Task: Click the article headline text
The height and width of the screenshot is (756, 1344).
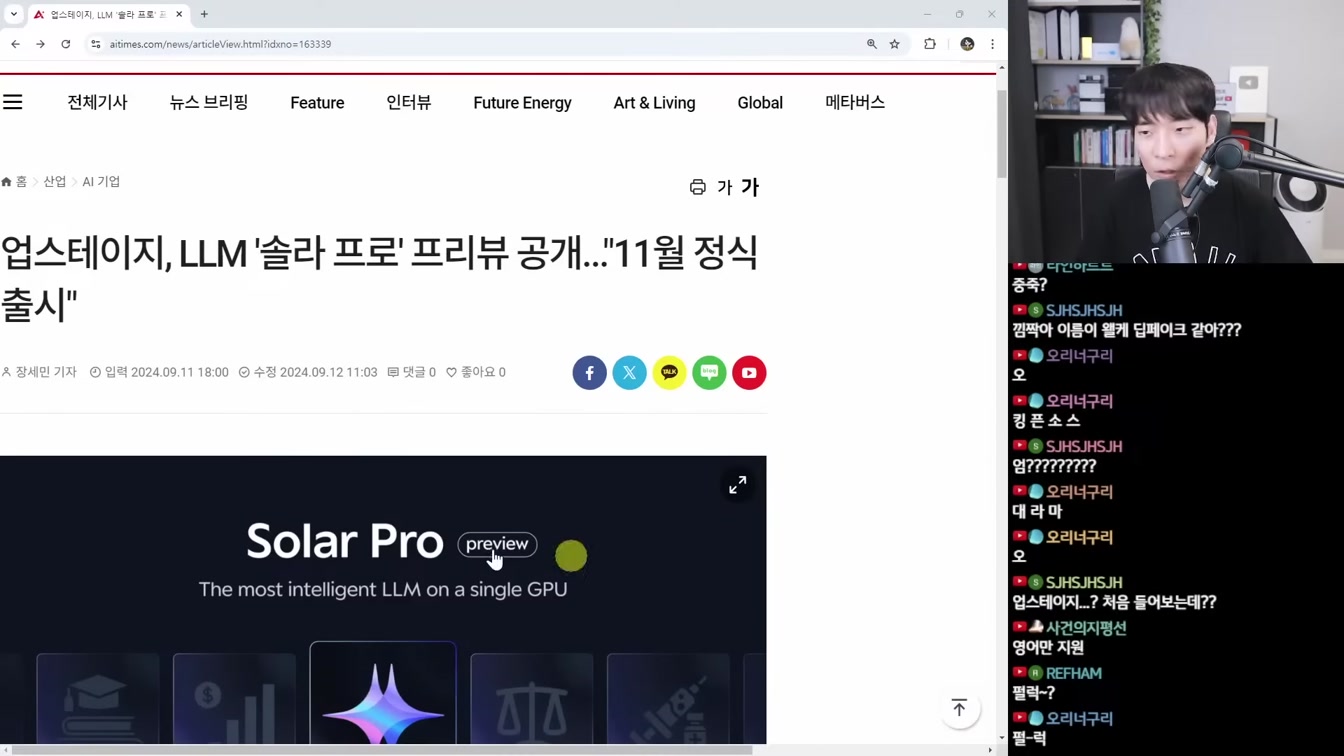Action: (379, 279)
